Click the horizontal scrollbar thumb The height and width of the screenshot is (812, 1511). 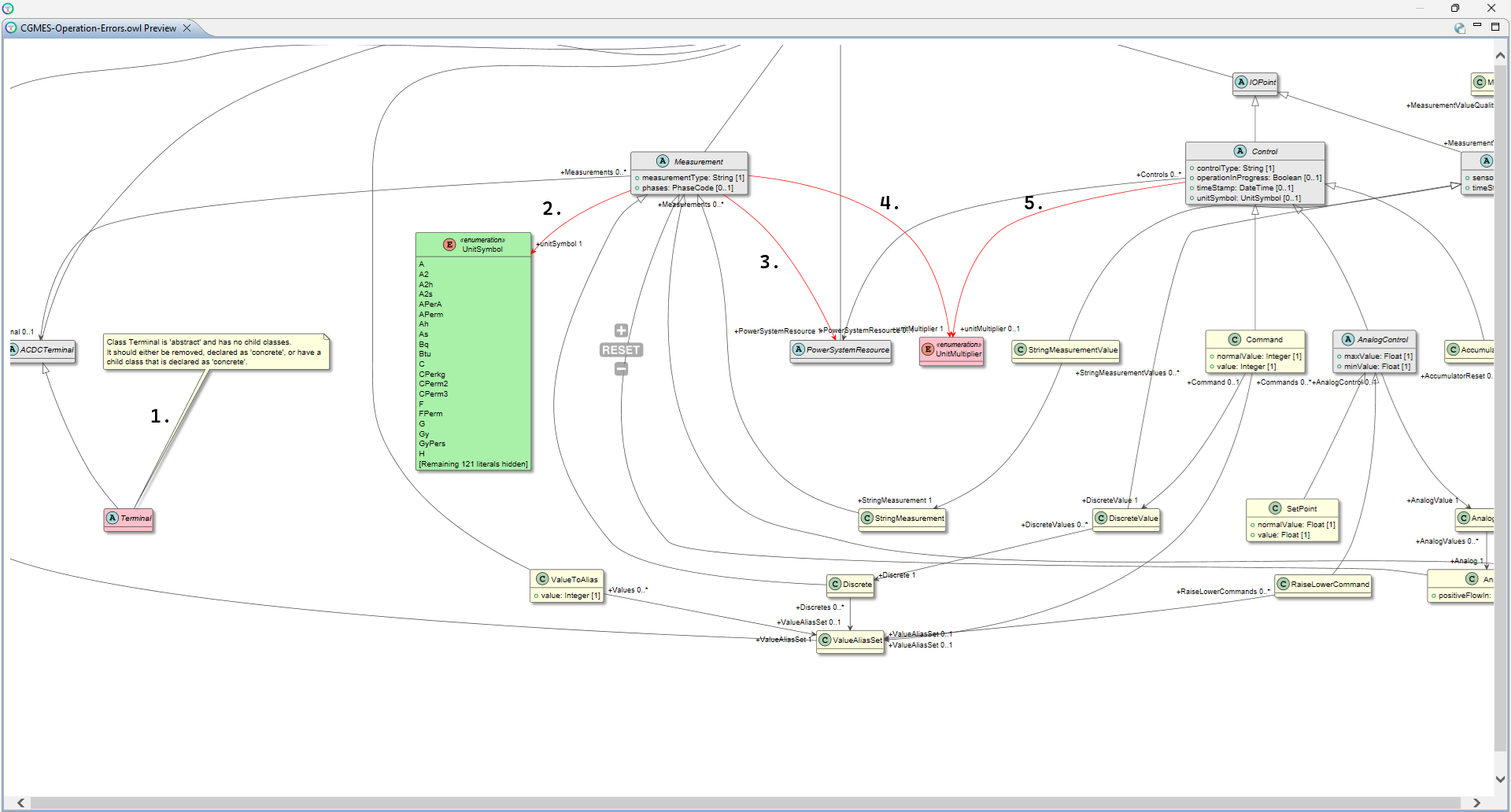744,803
